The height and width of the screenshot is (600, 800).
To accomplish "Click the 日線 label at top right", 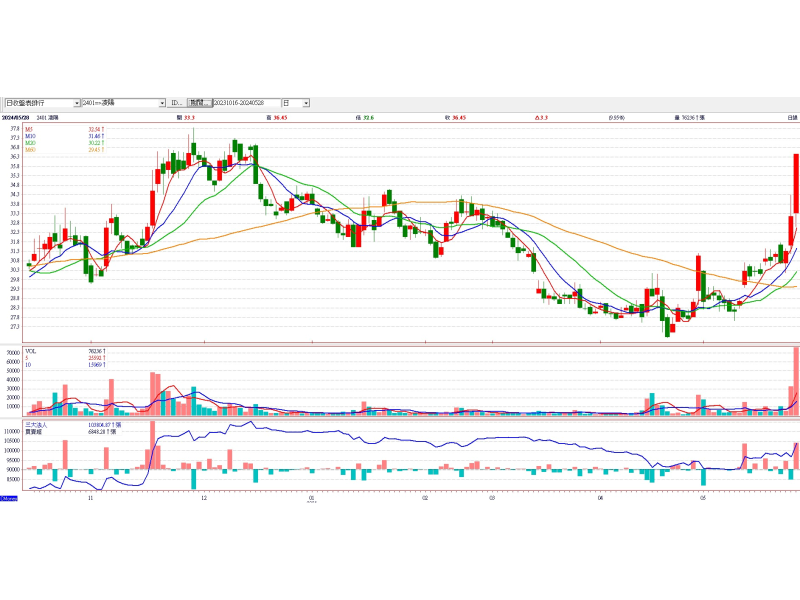I will click(791, 118).
